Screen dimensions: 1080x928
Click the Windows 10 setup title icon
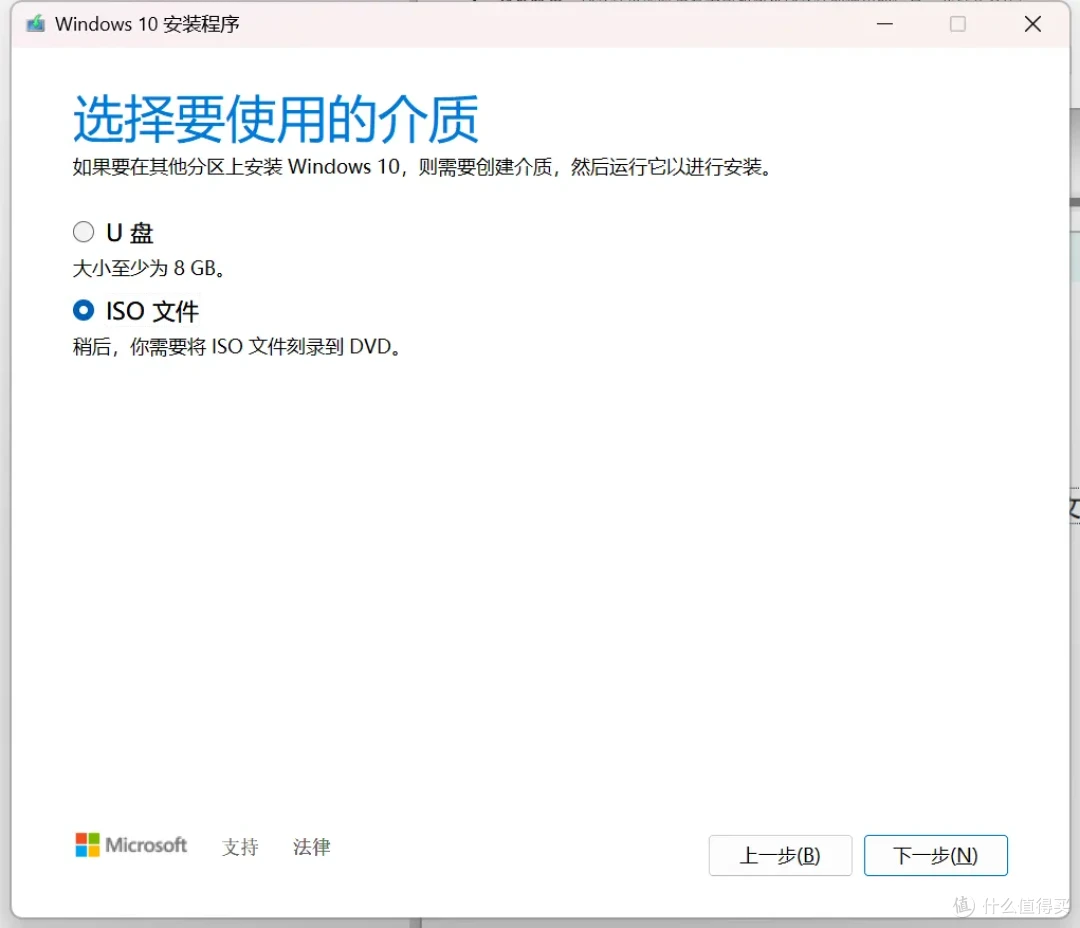(36, 24)
